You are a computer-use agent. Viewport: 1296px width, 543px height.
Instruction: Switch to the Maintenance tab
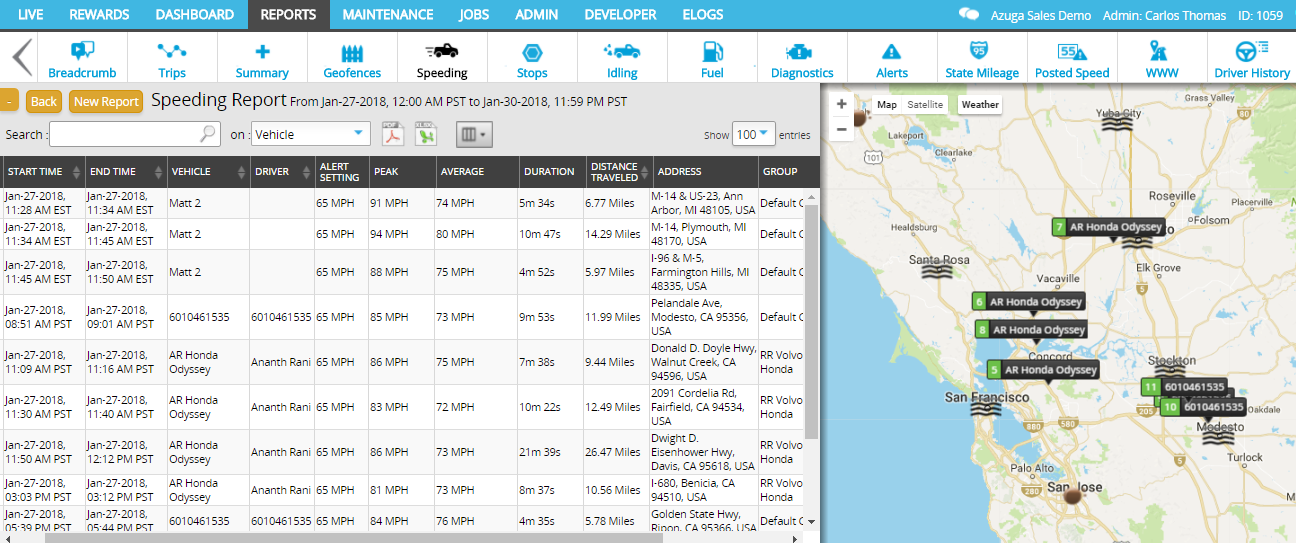pyautogui.click(x=388, y=15)
